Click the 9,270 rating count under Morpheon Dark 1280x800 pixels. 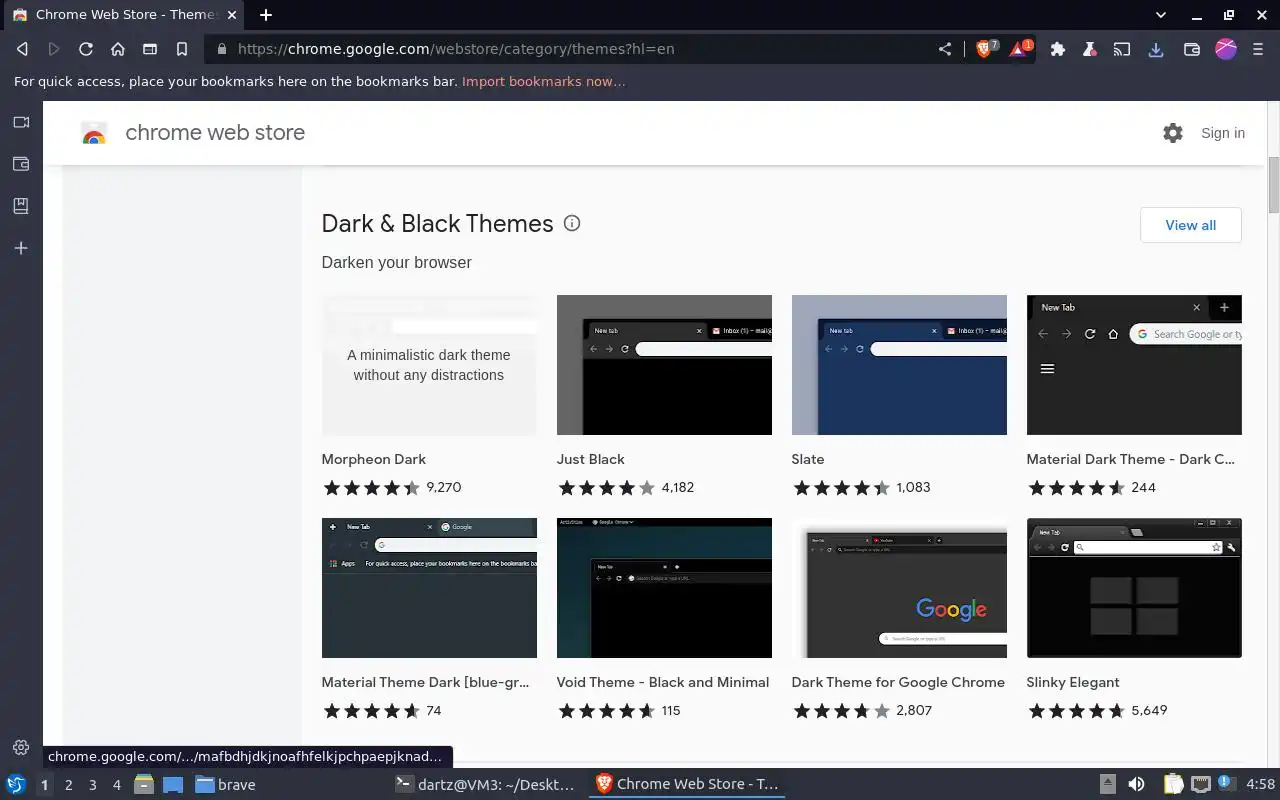(x=444, y=488)
